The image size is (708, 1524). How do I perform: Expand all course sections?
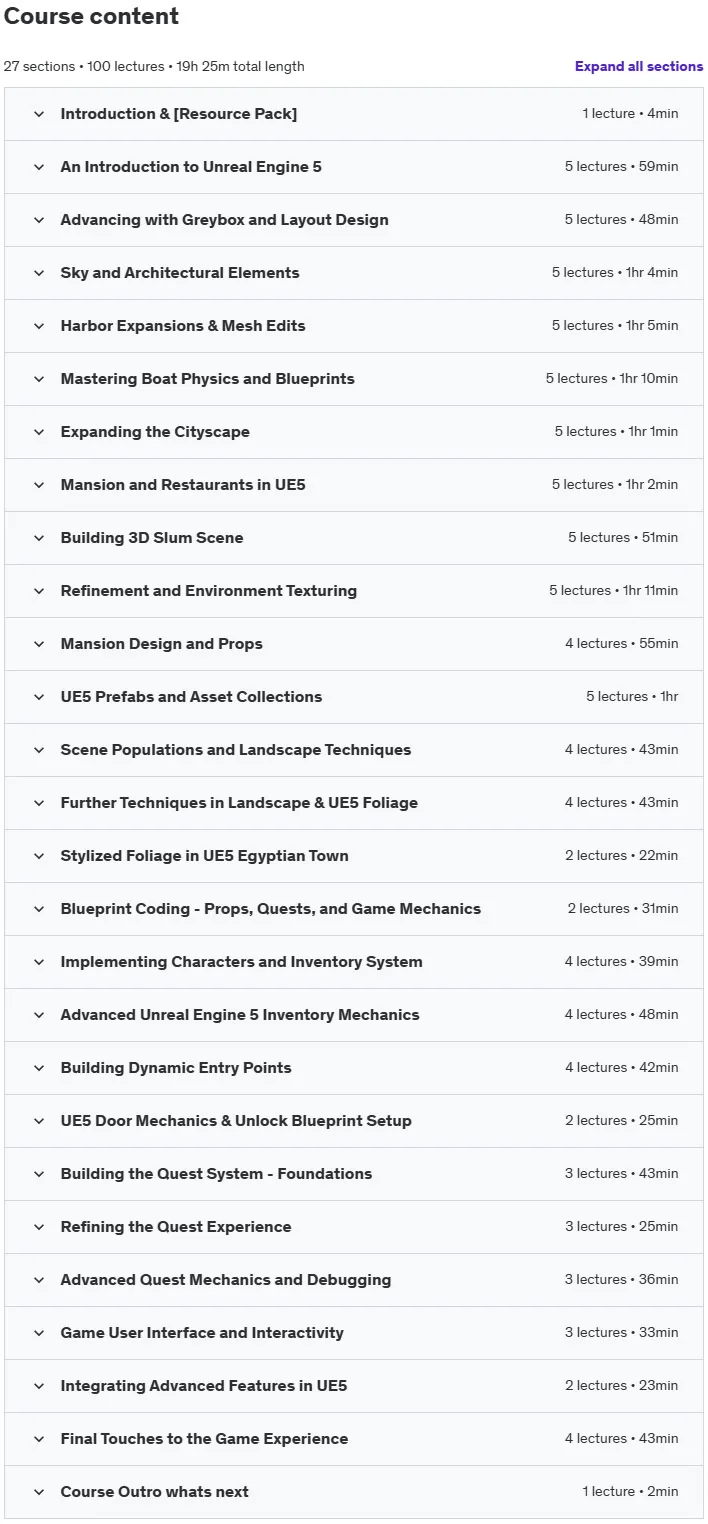[638, 66]
